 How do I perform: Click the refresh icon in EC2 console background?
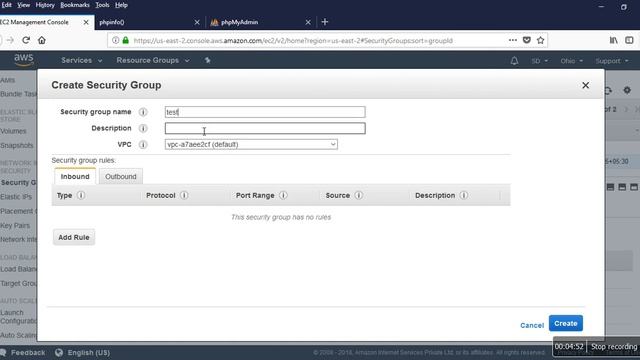[x=609, y=90]
